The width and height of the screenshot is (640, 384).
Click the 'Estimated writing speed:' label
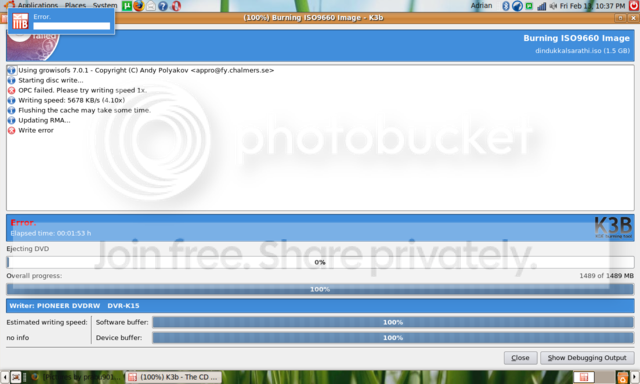47,322
